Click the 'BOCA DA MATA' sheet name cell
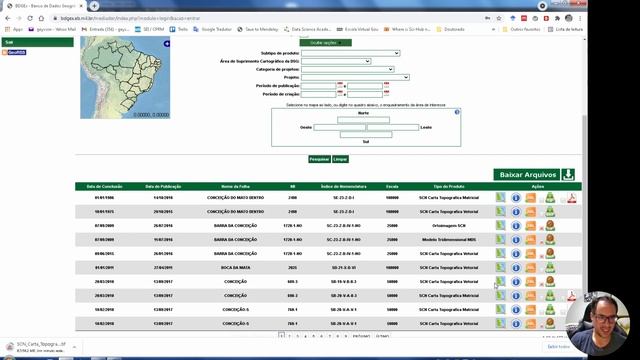Image resolution: width=640 pixels, height=360 pixels. click(x=236, y=268)
